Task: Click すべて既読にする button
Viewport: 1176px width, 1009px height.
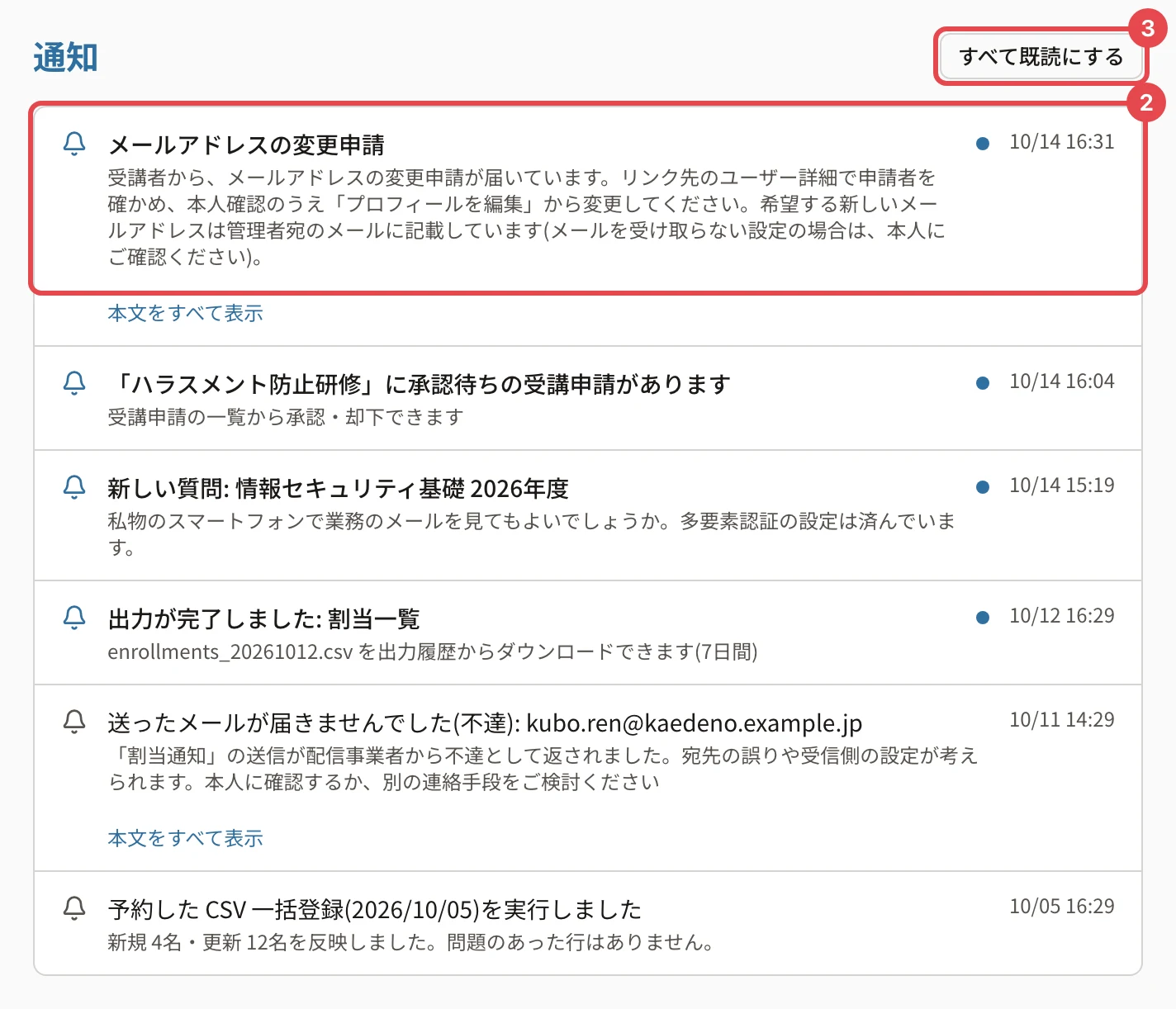Action: tap(1041, 56)
